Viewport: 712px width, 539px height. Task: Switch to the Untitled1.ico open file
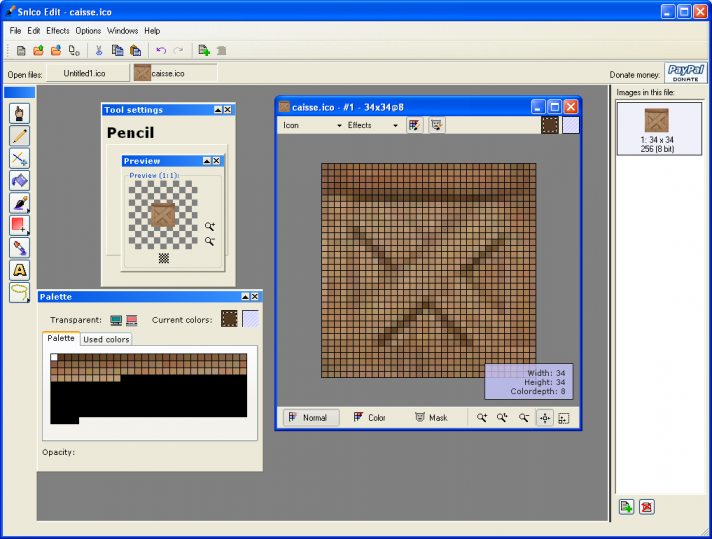[87, 73]
